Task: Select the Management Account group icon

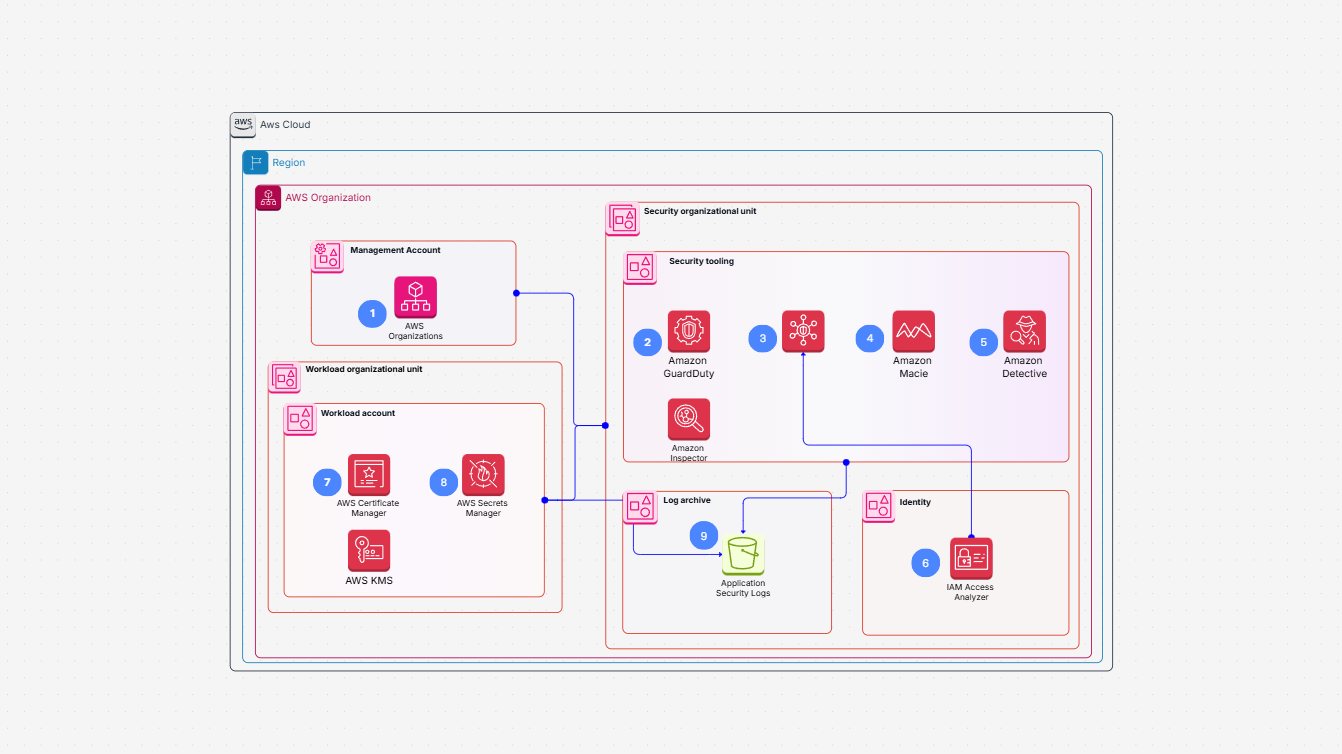Action: click(x=327, y=257)
